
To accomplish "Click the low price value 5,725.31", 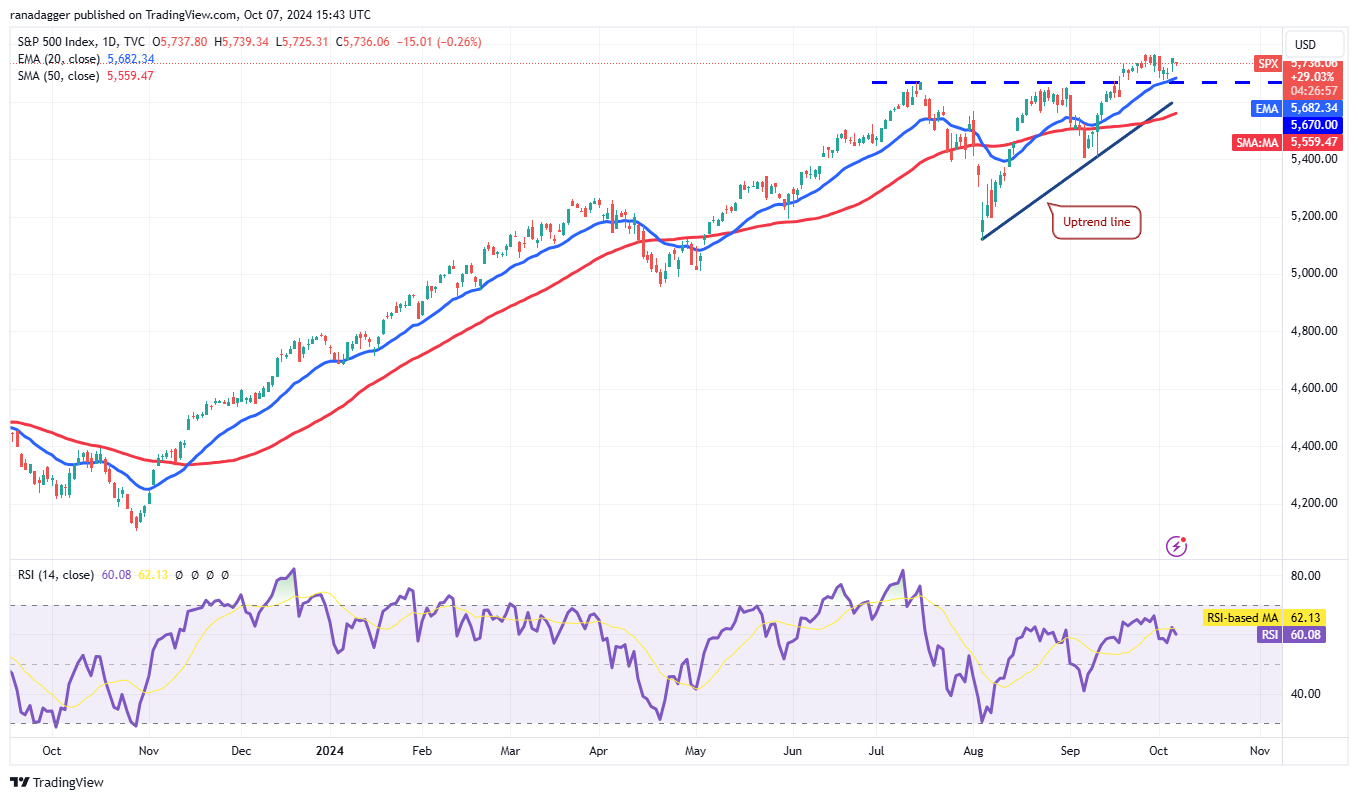I will [307, 42].
